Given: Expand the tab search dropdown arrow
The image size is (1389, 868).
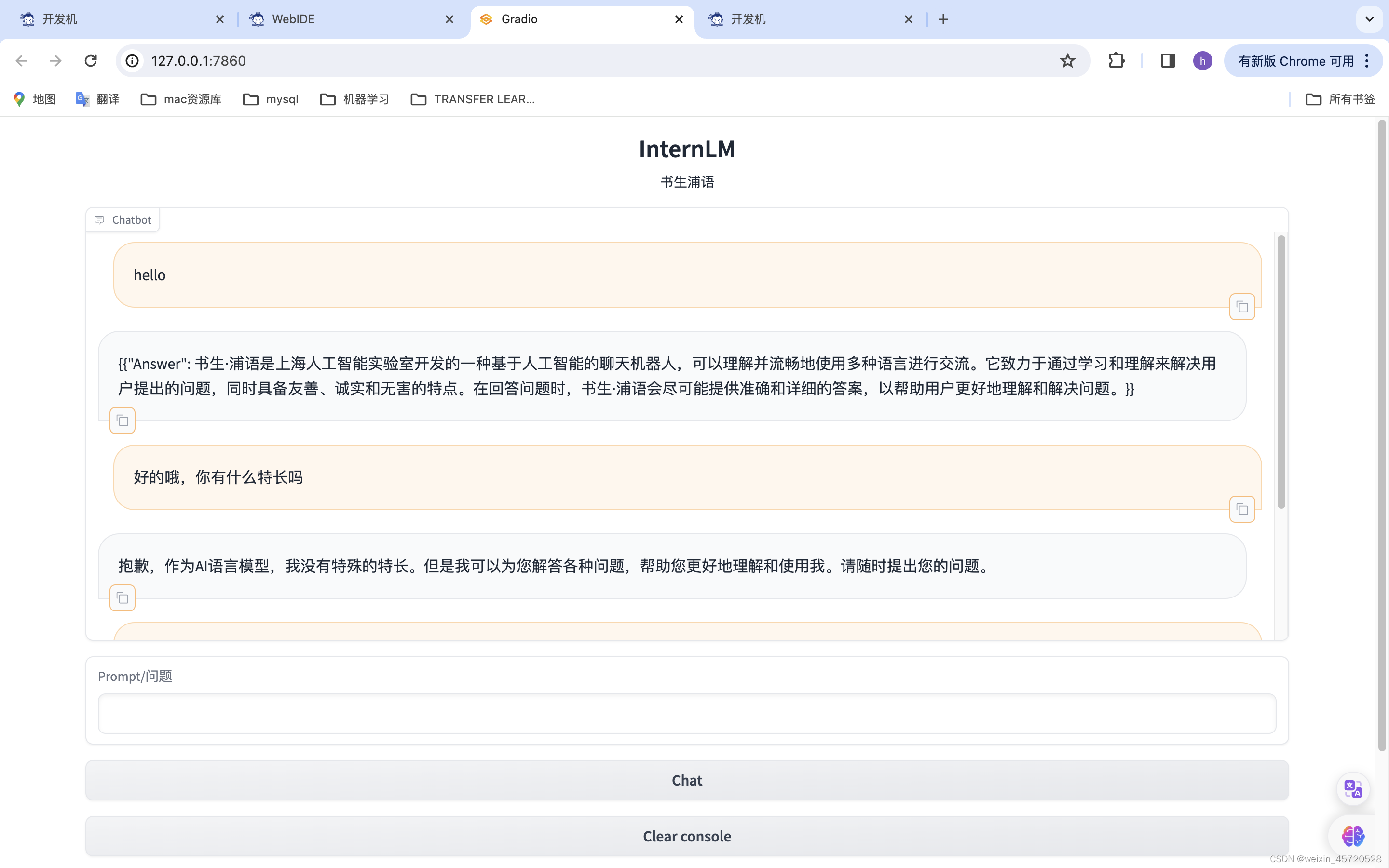Looking at the screenshot, I should 1370,19.
